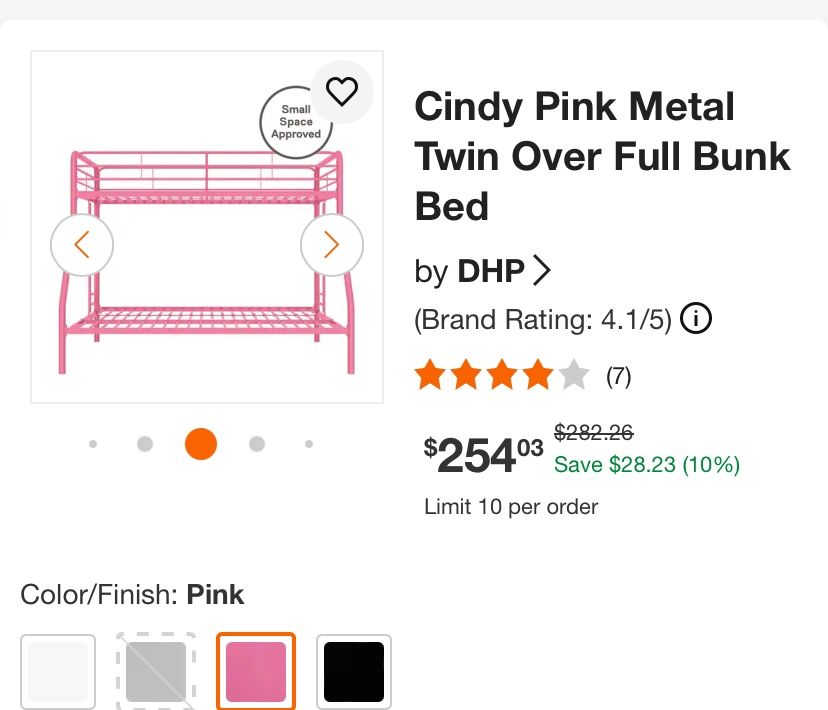Select the active third carousel dot

(200, 443)
